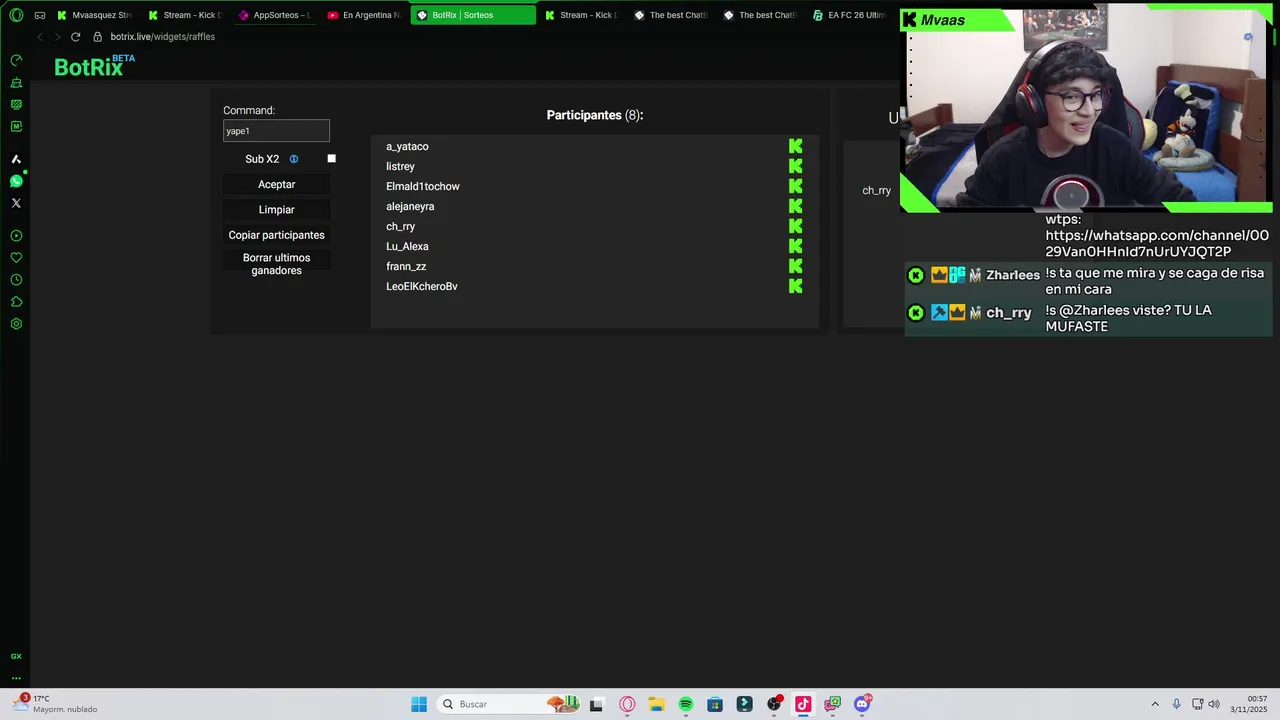1280x720 pixels.
Task: Open the GX Cleaner broom sidebar icon
Action: click(x=16, y=83)
